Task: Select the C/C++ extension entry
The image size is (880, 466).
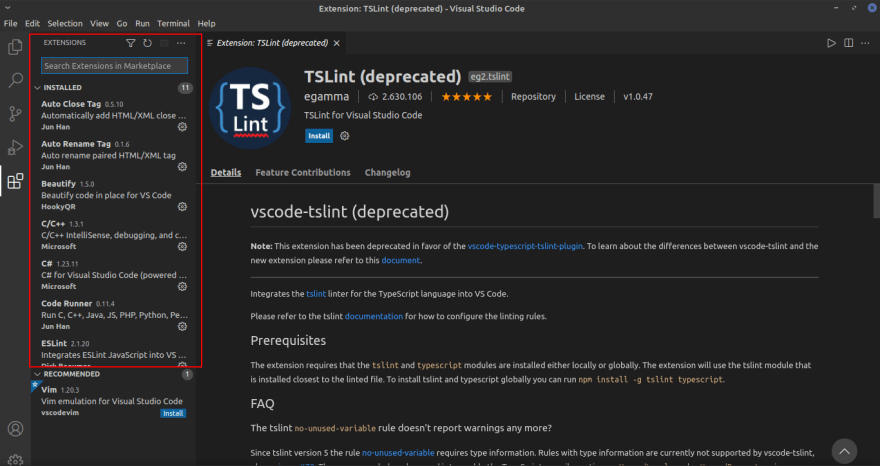Action: click(114, 235)
